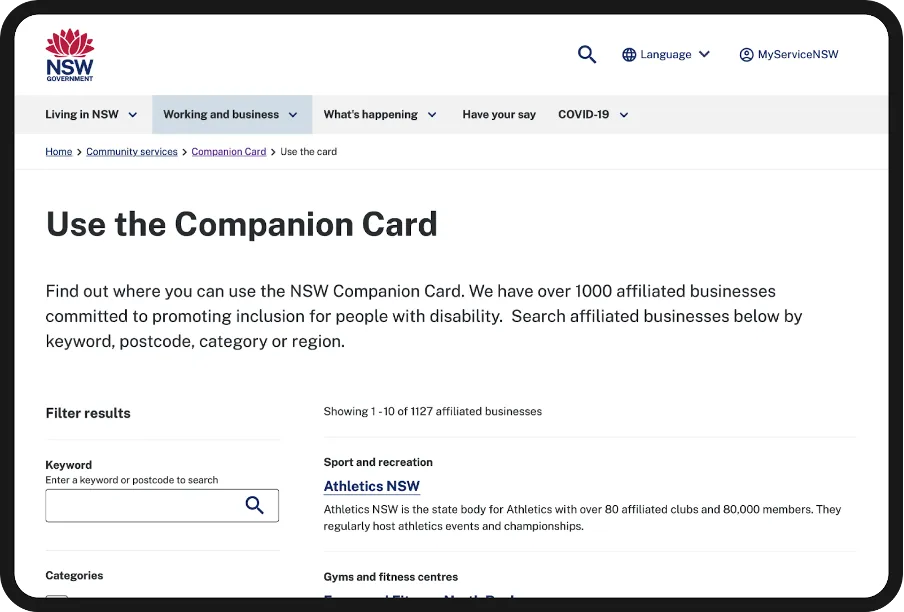
Task: Select the Working and business tab
Action: (224, 114)
